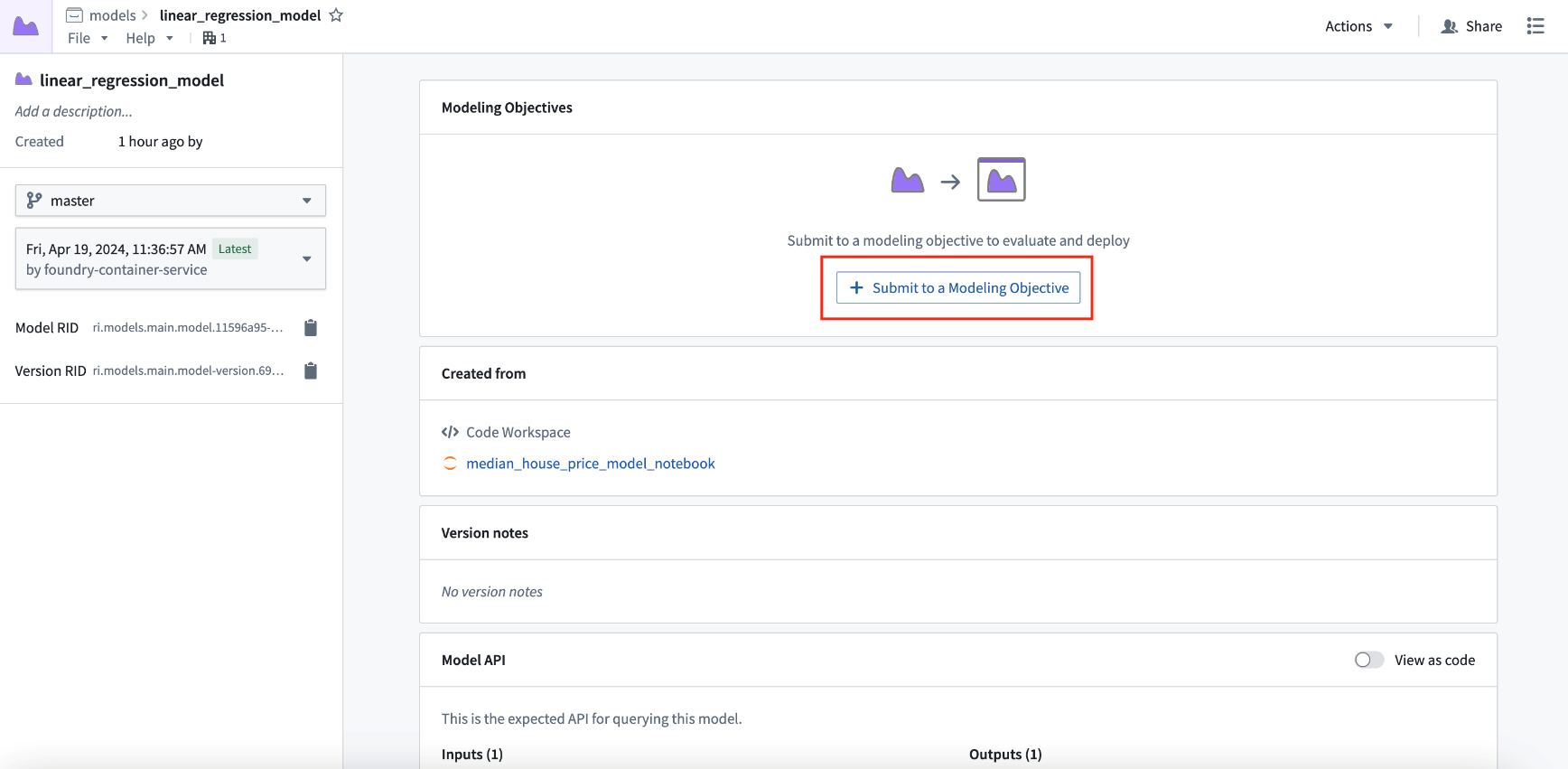Image resolution: width=1568 pixels, height=769 pixels.
Task: Copy the Model RID to clipboard
Action: tap(311, 328)
